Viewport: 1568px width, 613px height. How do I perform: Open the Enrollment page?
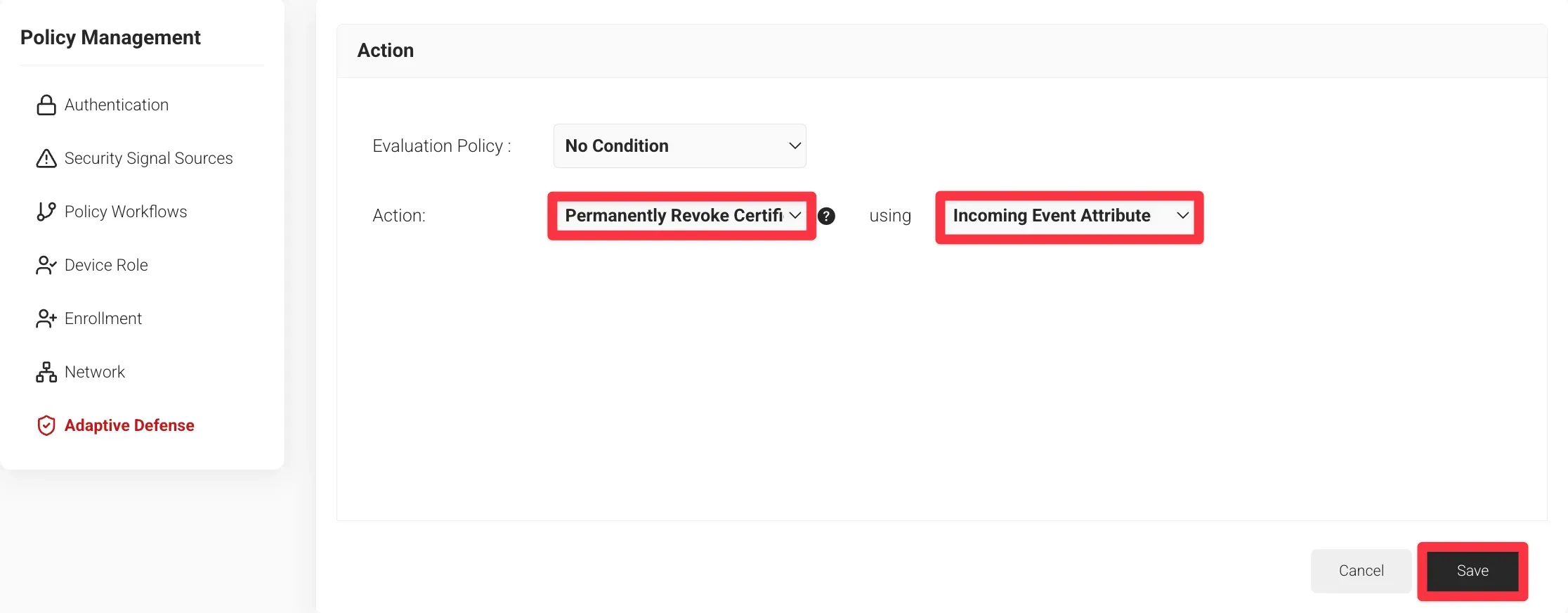[103, 319]
